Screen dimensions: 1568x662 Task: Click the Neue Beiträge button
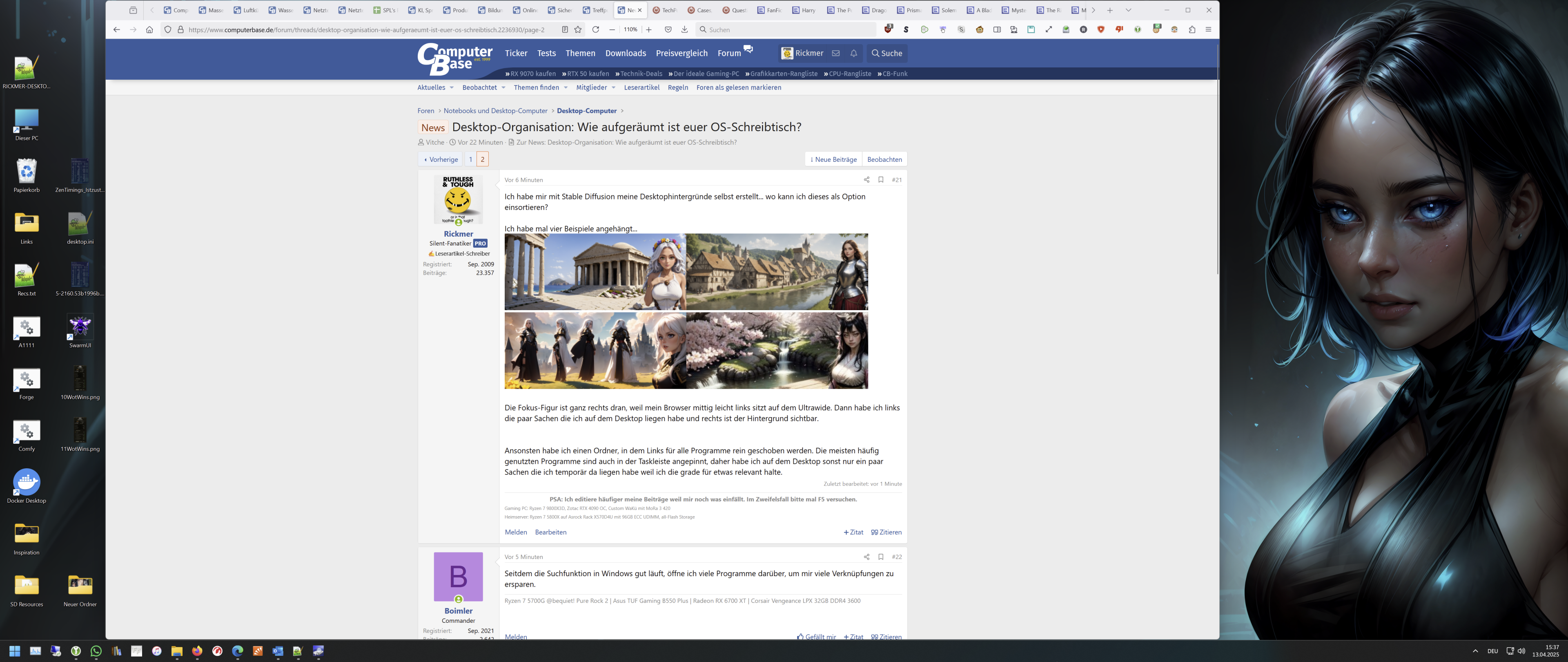click(833, 159)
